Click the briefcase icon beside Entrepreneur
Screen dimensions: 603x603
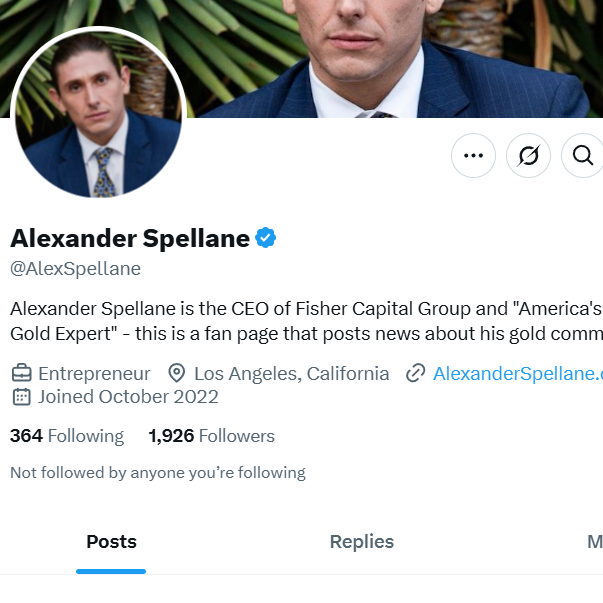(x=21, y=374)
